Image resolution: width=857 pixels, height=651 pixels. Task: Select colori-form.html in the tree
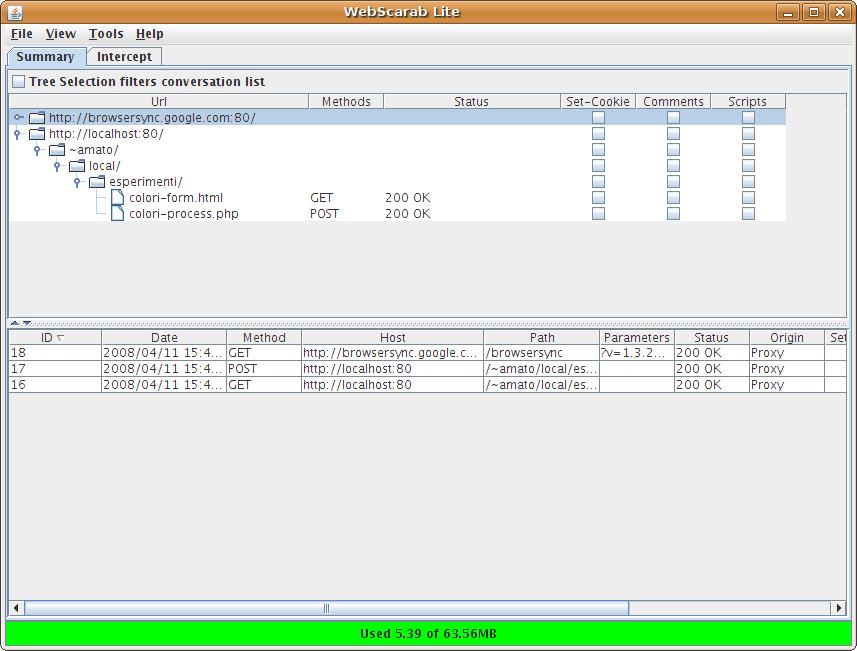(175, 197)
